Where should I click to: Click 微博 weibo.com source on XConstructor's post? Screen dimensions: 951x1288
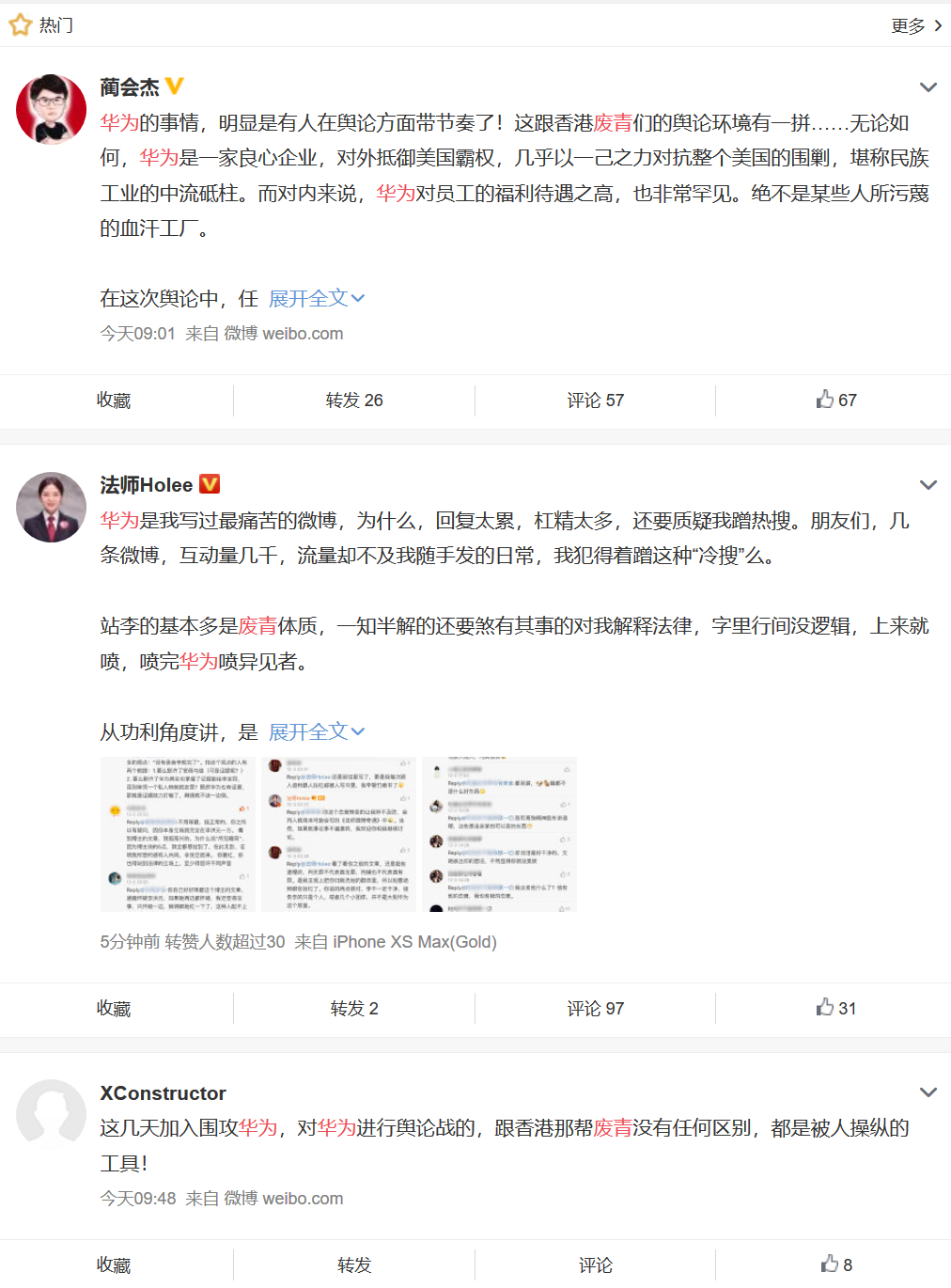[284, 1199]
